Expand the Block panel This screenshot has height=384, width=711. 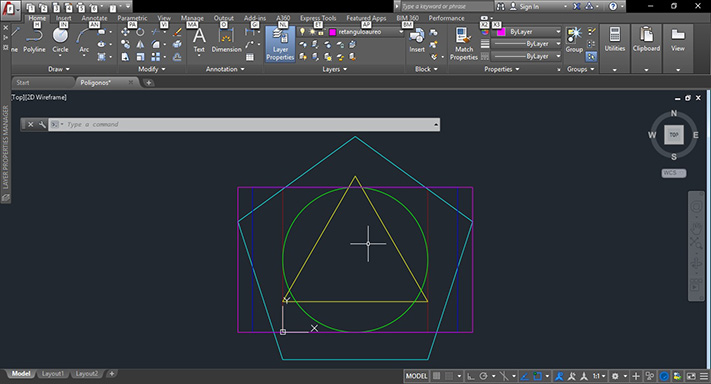(x=426, y=69)
